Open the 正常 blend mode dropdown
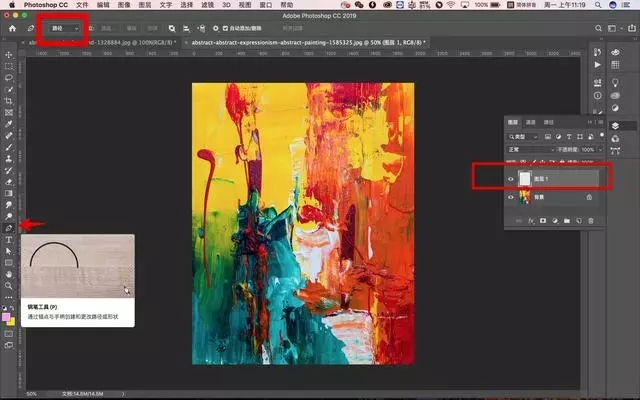Screen dimensions: 640x400 point(528,149)
